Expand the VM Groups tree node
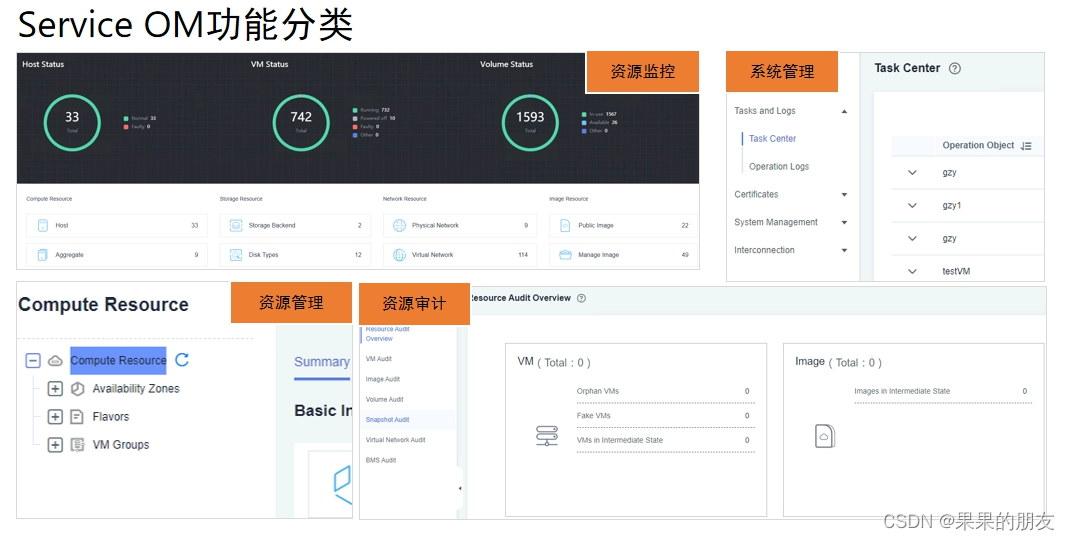Image resolution: width=1070 pixels, height=540 pixels. (55, 444)
